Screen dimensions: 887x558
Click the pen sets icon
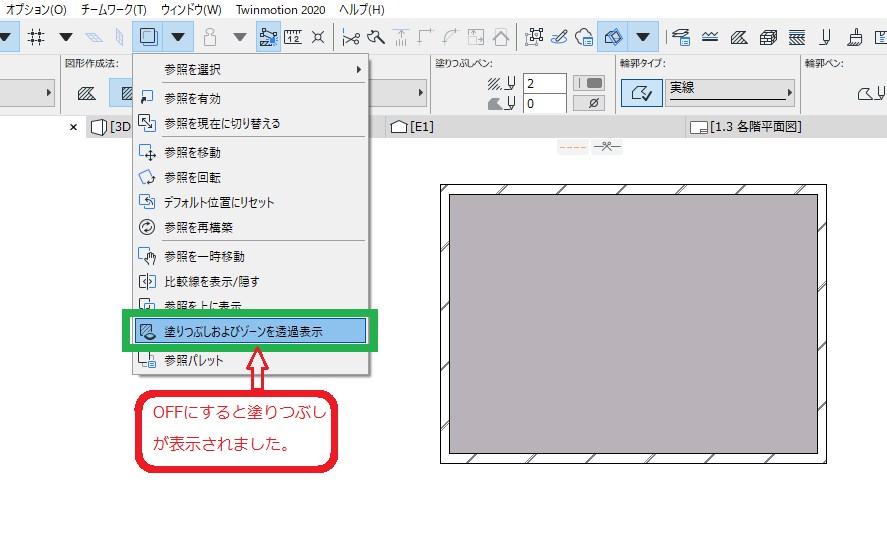tap(825, 37)
